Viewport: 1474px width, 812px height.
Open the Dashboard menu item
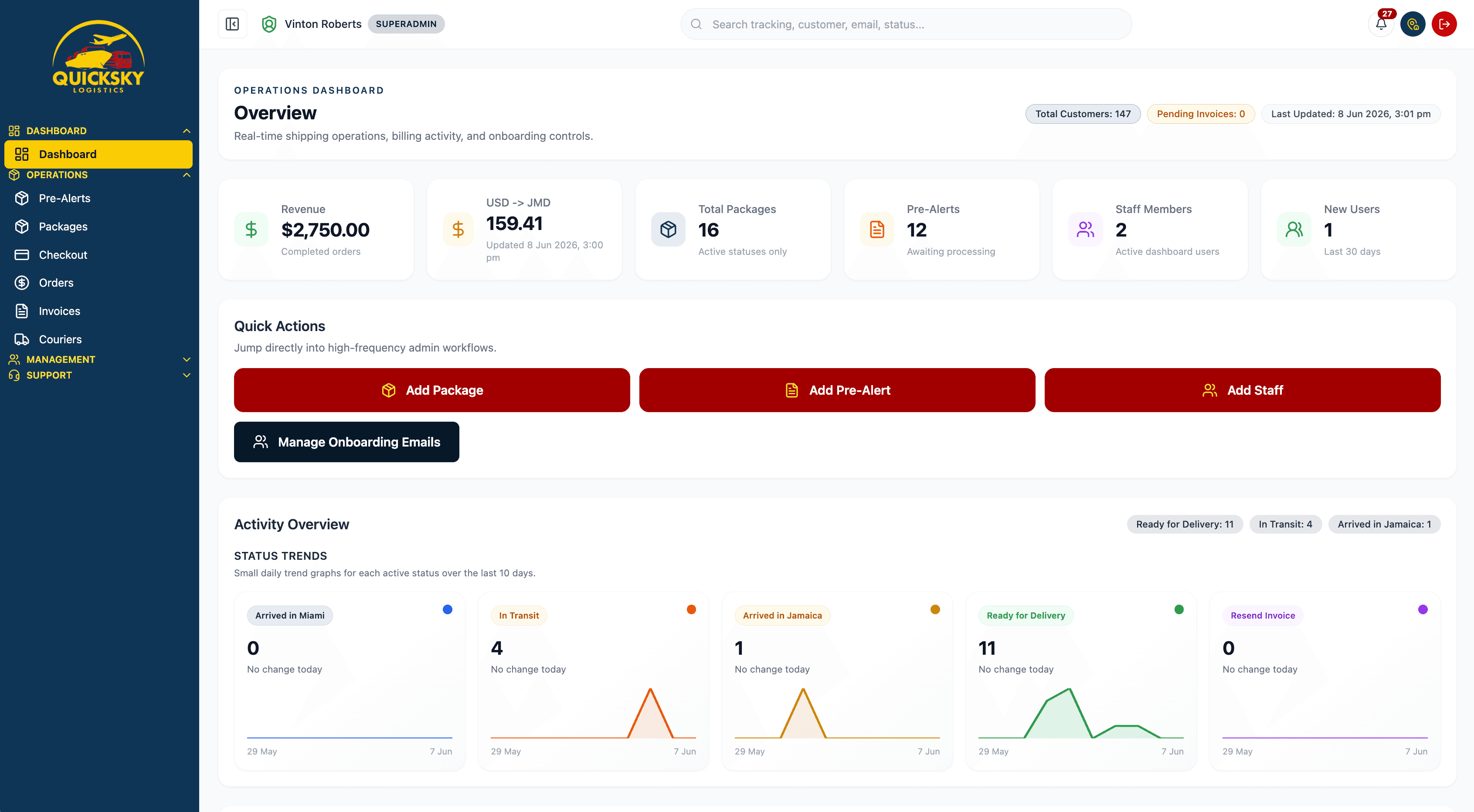point(98,154)
